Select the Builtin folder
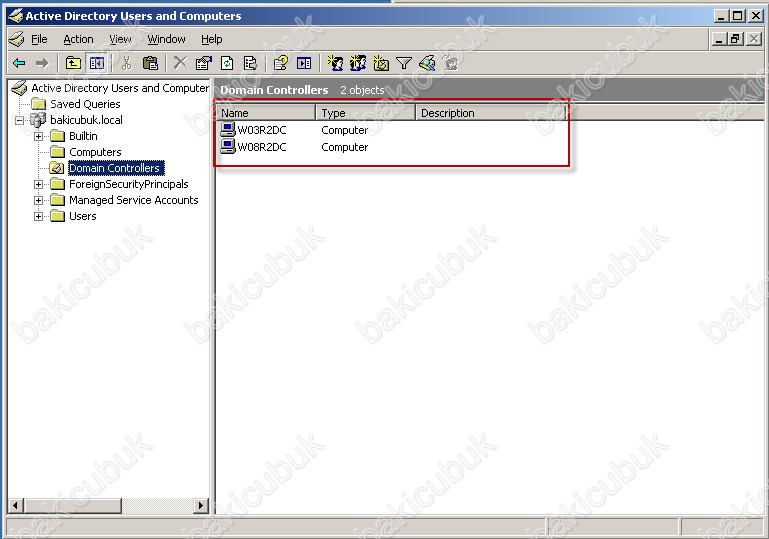Viewport: 769px width, 539px height. coord(83,136)
